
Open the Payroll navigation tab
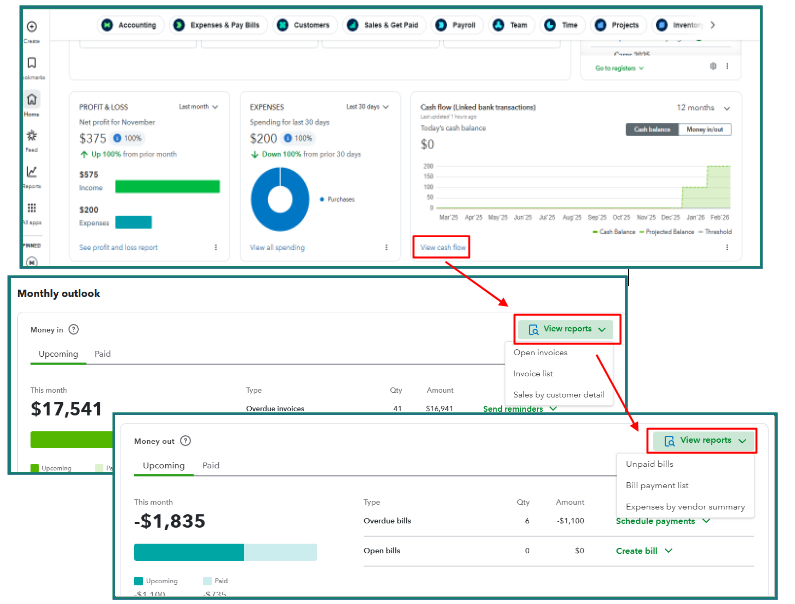(460, 24)
